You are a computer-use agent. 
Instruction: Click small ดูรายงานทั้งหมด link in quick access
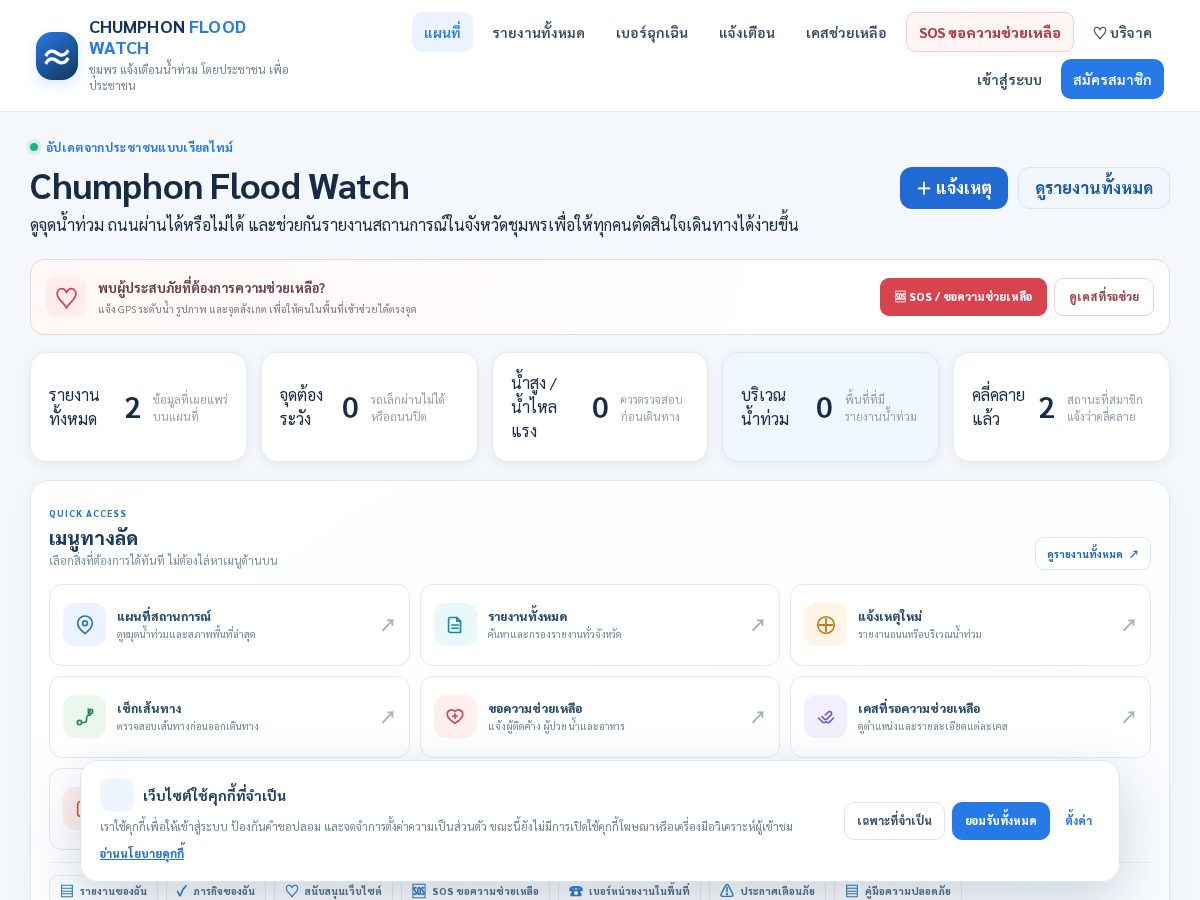pyautogui.click(x=1093, y=554)
